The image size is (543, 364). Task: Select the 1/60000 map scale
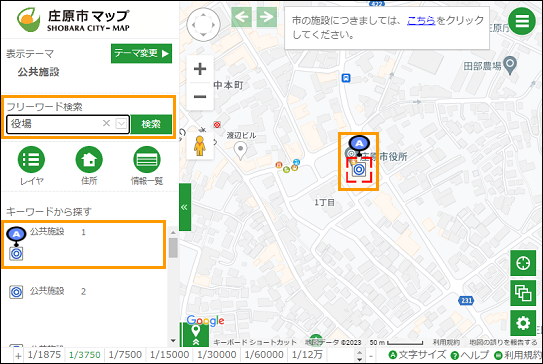click(x=264, y=355)
